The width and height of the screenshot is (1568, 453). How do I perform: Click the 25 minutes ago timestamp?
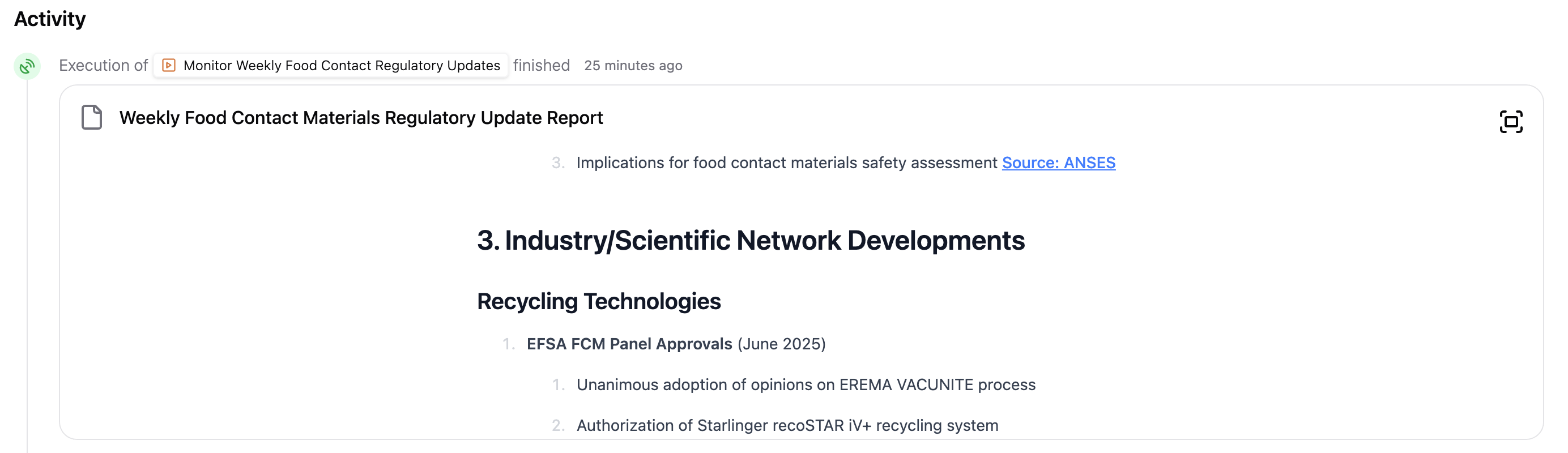pos(633,65)
